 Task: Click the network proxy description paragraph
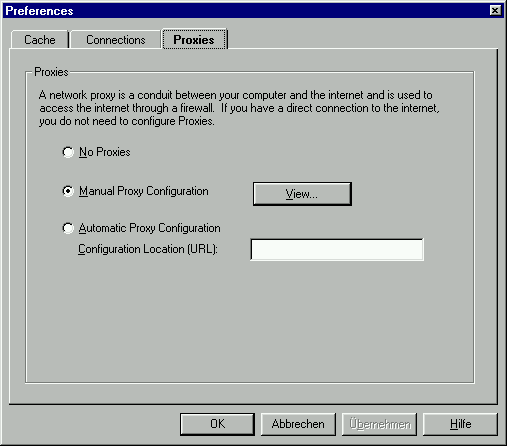click(239, 108)
